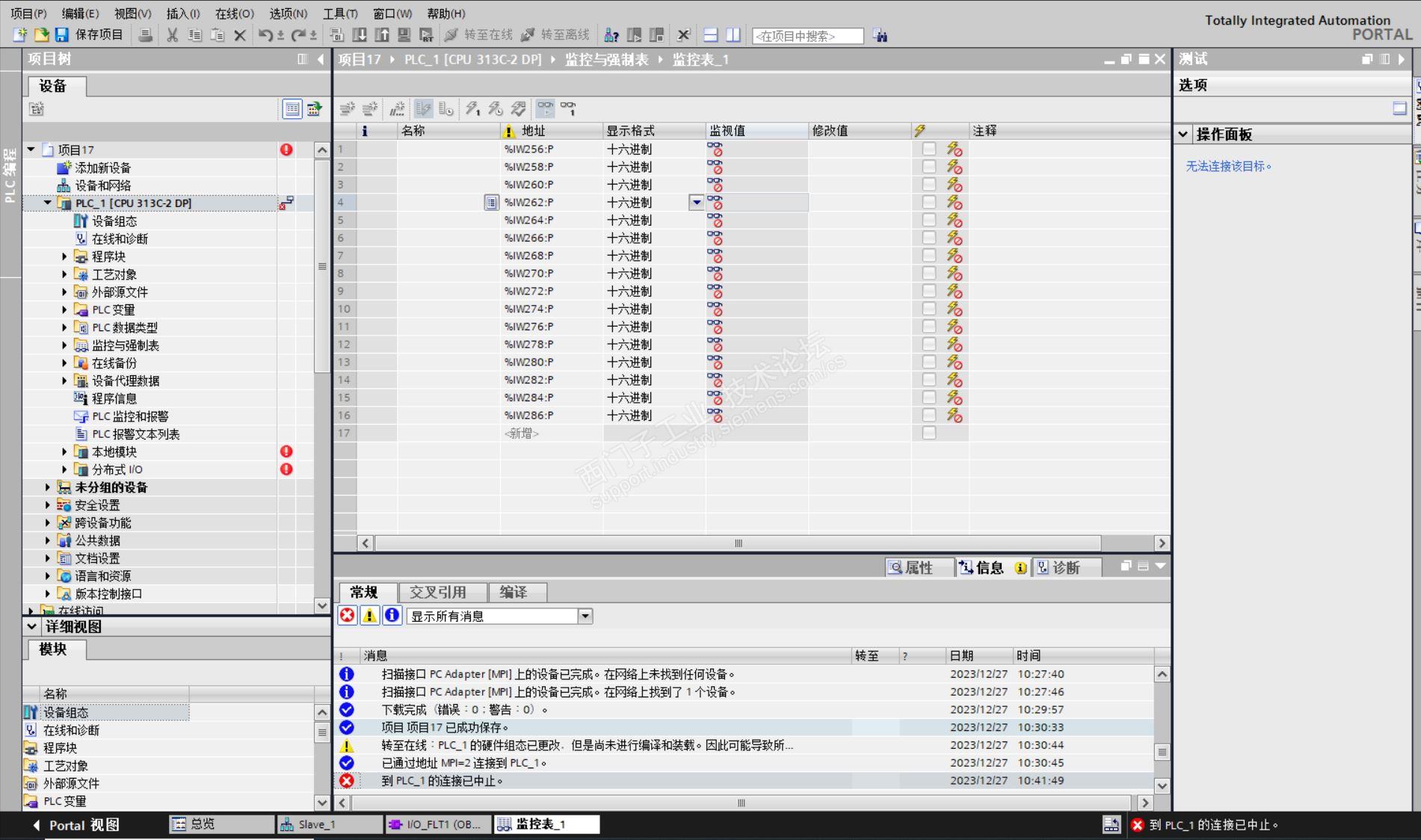The height and width of the screenshot is (840, 1421).
Task: Click the project tree vertical scrollbar
Action: (322, 266)
